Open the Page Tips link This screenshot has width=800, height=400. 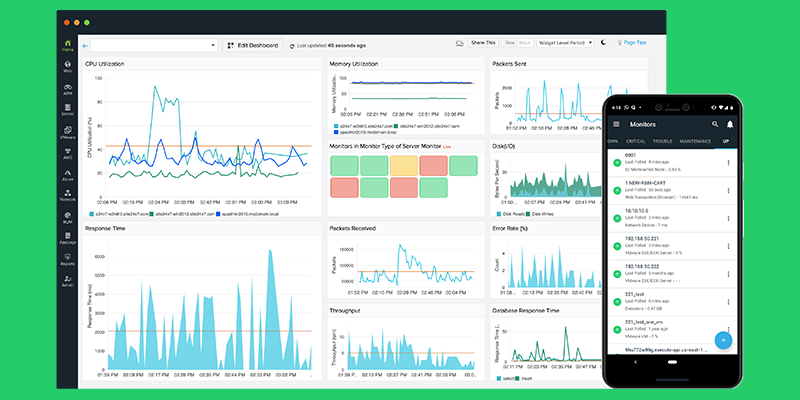click(635, 43)
